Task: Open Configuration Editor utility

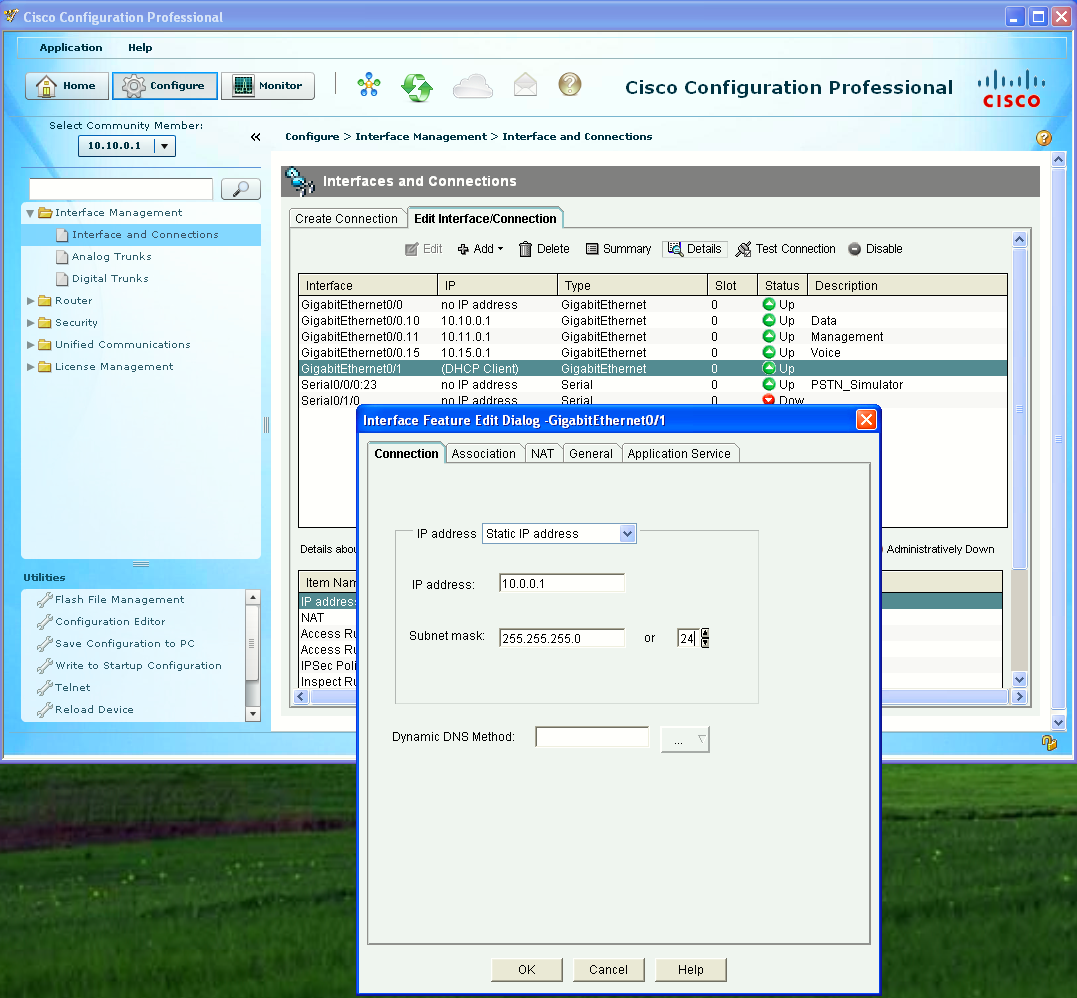Action: tap(110, 622)
